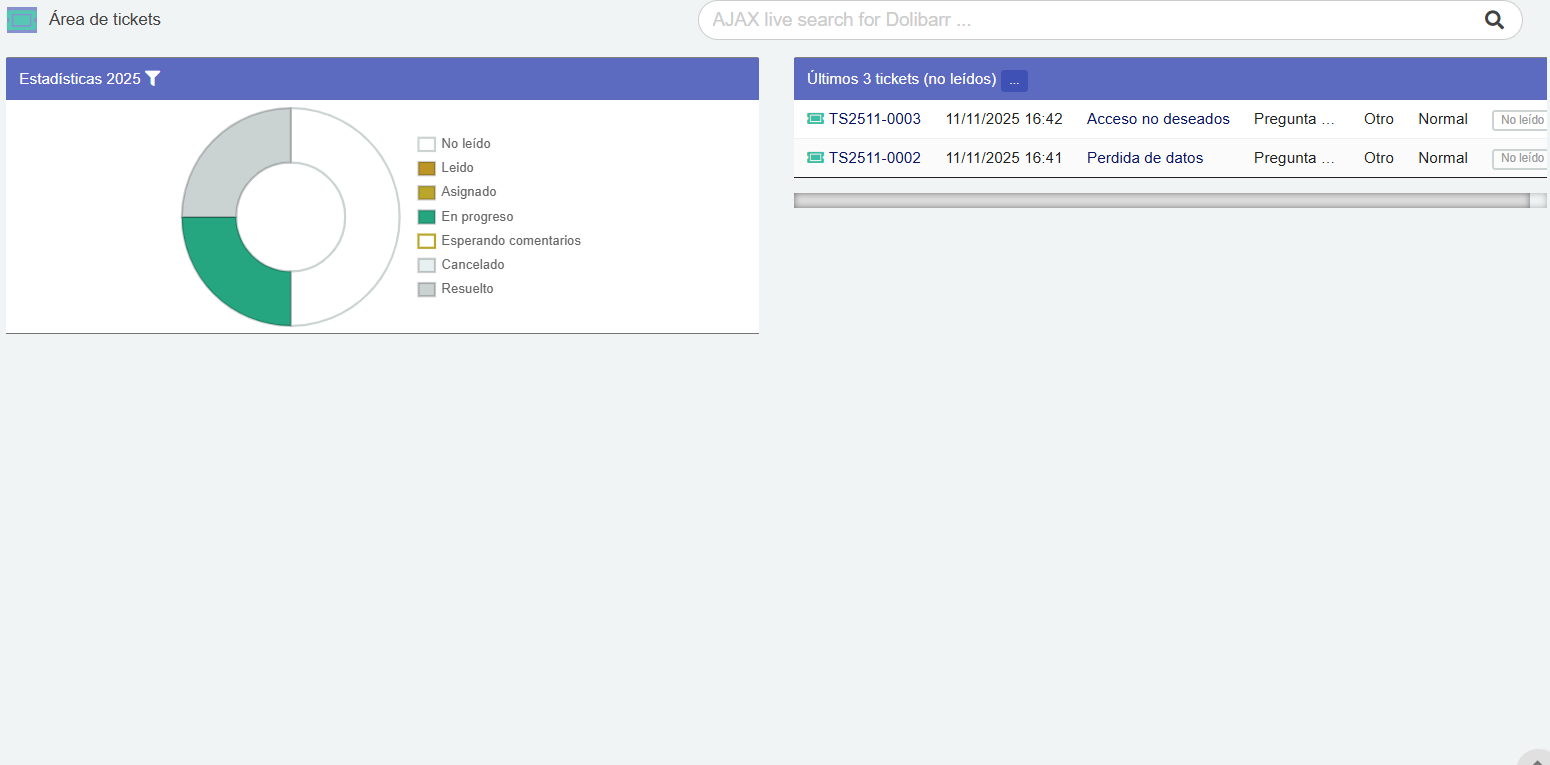Image resolution: width=1550 pixels, height=765 pixels.
Task: Toggle the "Resuelto" chart legend entry
Action: (x=467, y=289)
